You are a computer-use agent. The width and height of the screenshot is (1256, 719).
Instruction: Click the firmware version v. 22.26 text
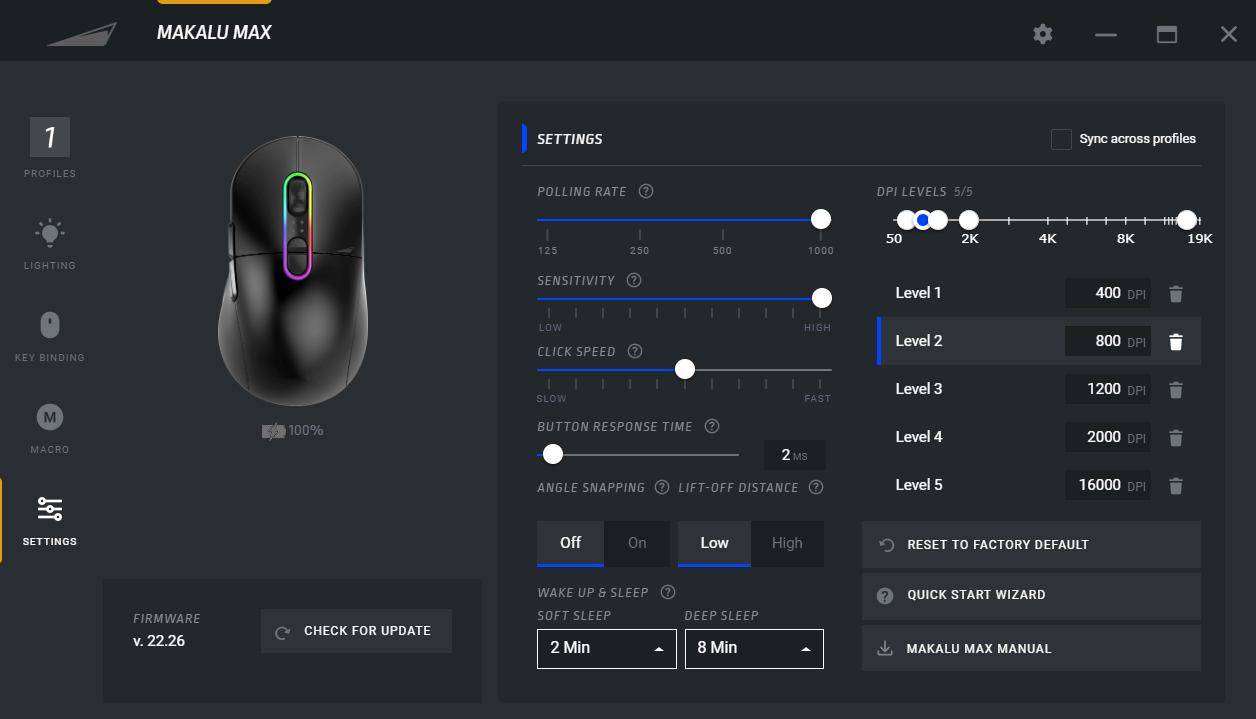coord(159,641)
